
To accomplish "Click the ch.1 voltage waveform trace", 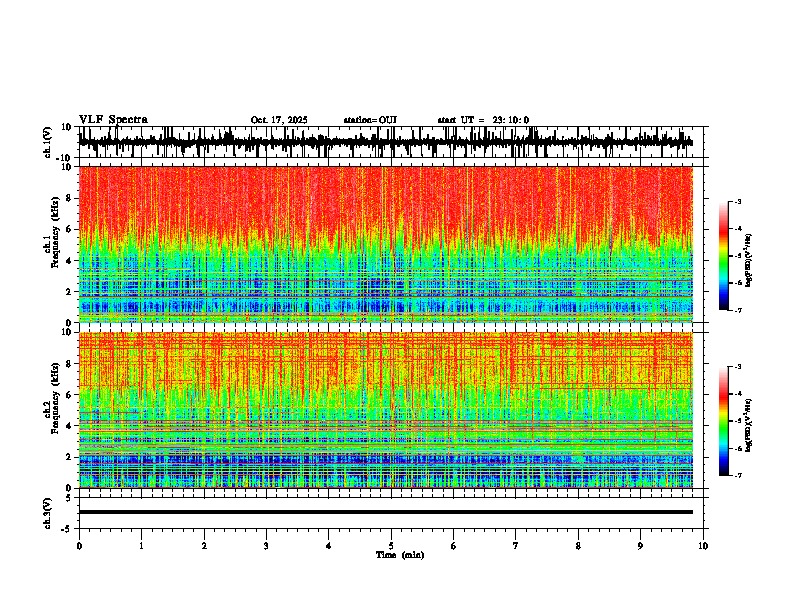I will (x=385, y=142).
